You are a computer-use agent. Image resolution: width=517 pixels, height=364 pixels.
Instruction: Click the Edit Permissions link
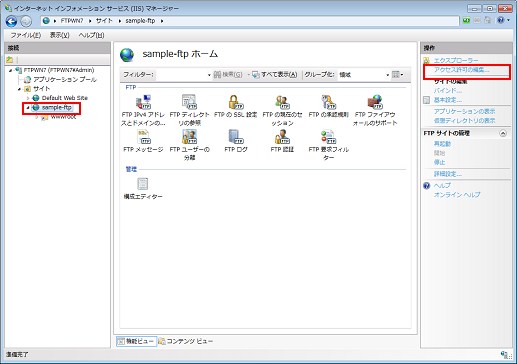click(462, 70)
